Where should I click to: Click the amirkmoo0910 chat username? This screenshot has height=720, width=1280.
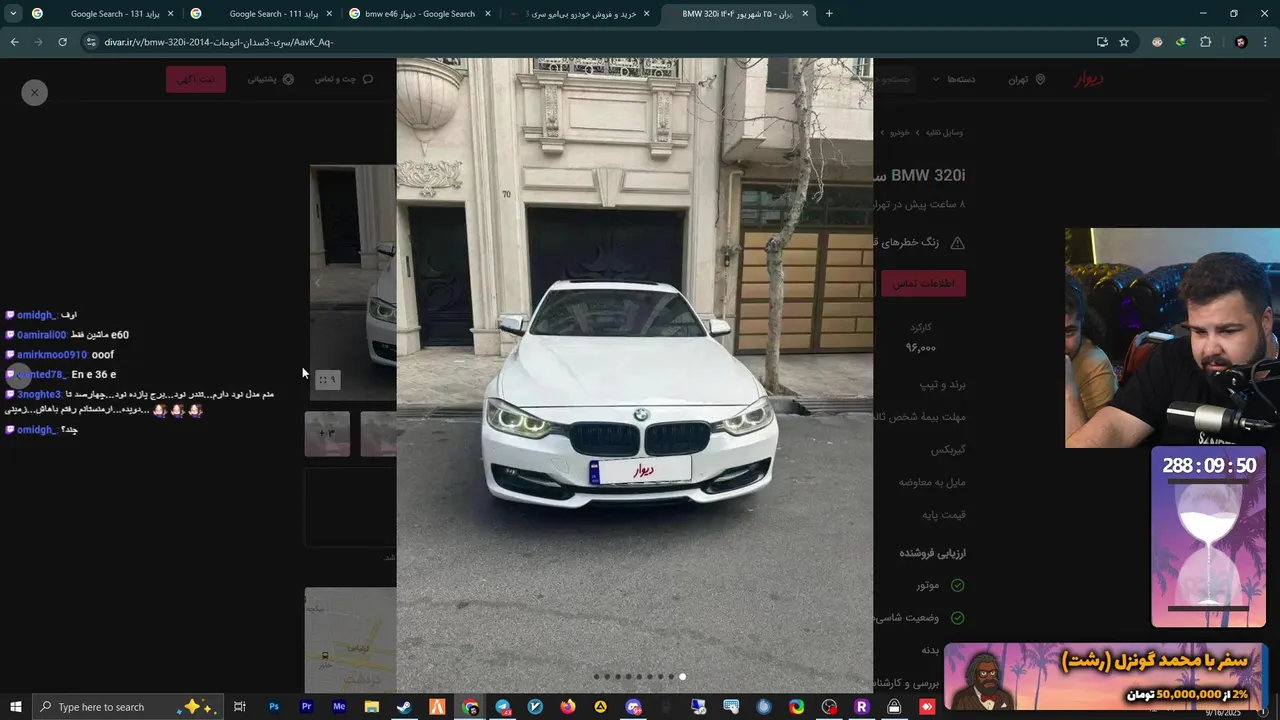click(52, 355)
